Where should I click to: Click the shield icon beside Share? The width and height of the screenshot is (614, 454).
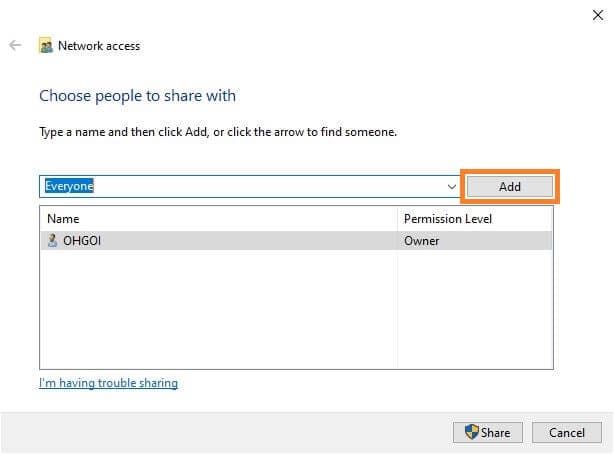click(472, 432)
